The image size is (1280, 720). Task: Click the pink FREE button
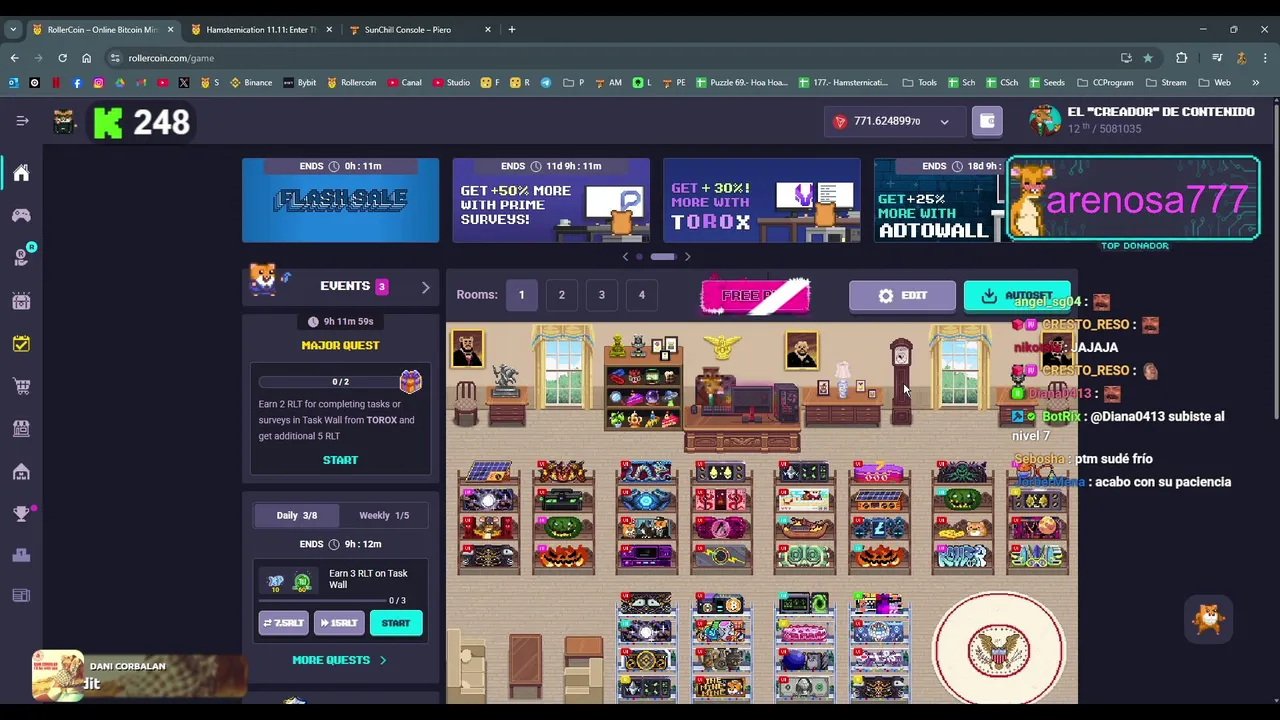[x=755, y=296]
